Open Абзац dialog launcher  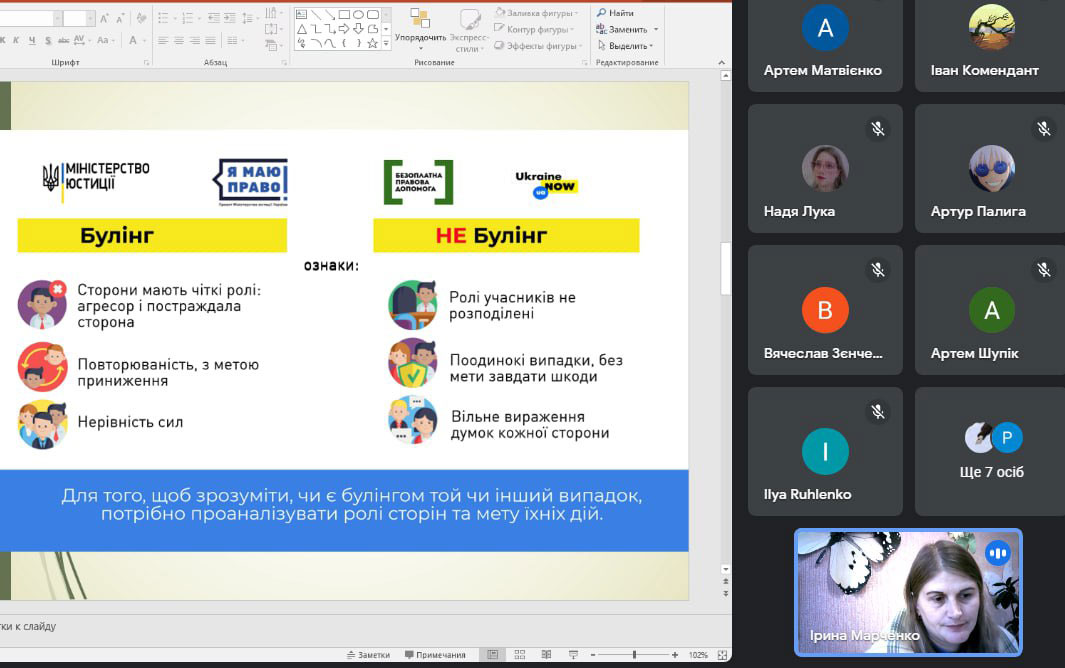point(284,63)
